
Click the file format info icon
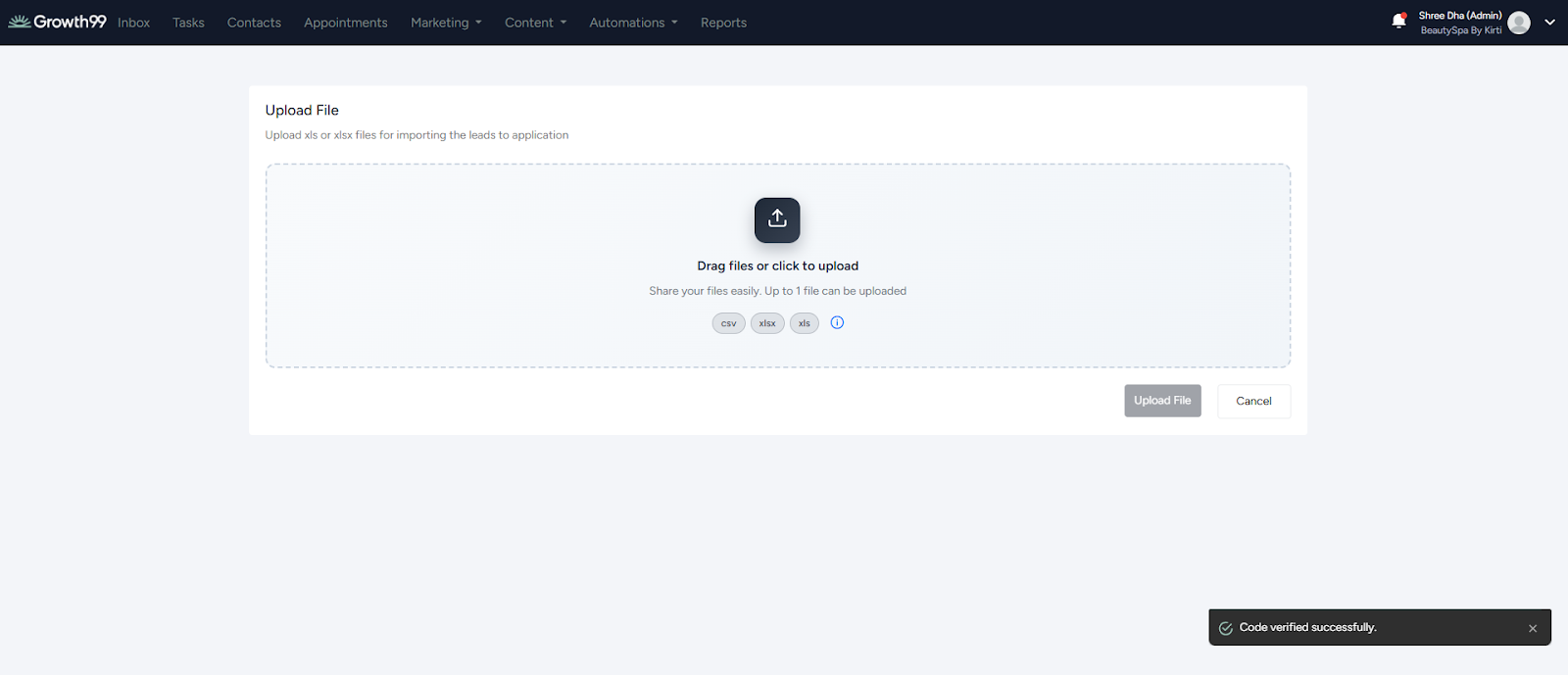click(x=837, y=322)
